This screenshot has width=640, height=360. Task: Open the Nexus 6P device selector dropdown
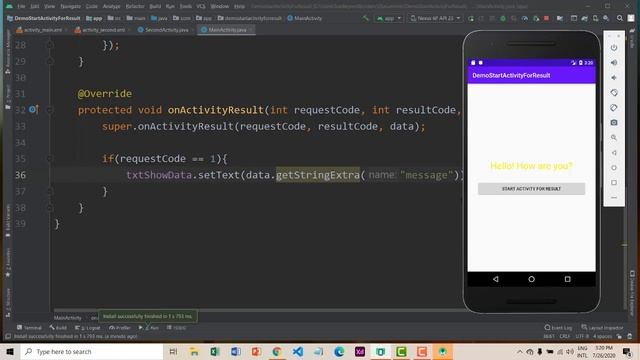tap(435, 18)
